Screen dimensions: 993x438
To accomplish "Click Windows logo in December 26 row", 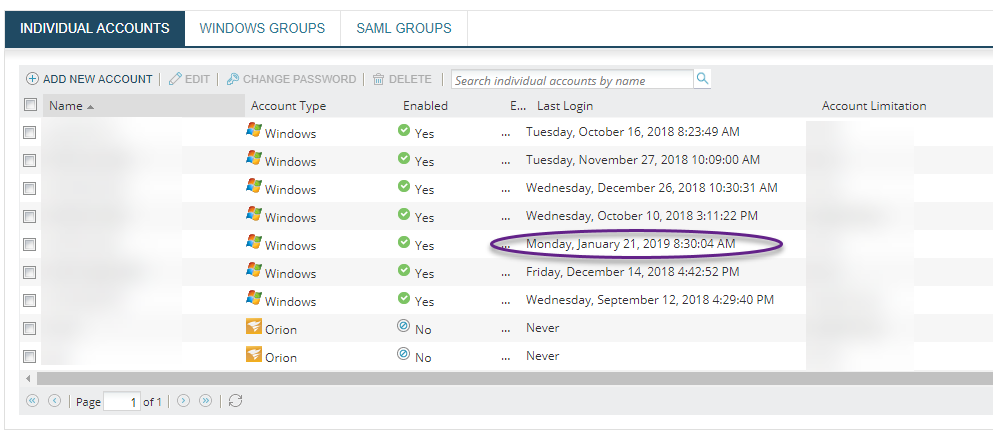I will pyautogui.click(x=253, y=185).
